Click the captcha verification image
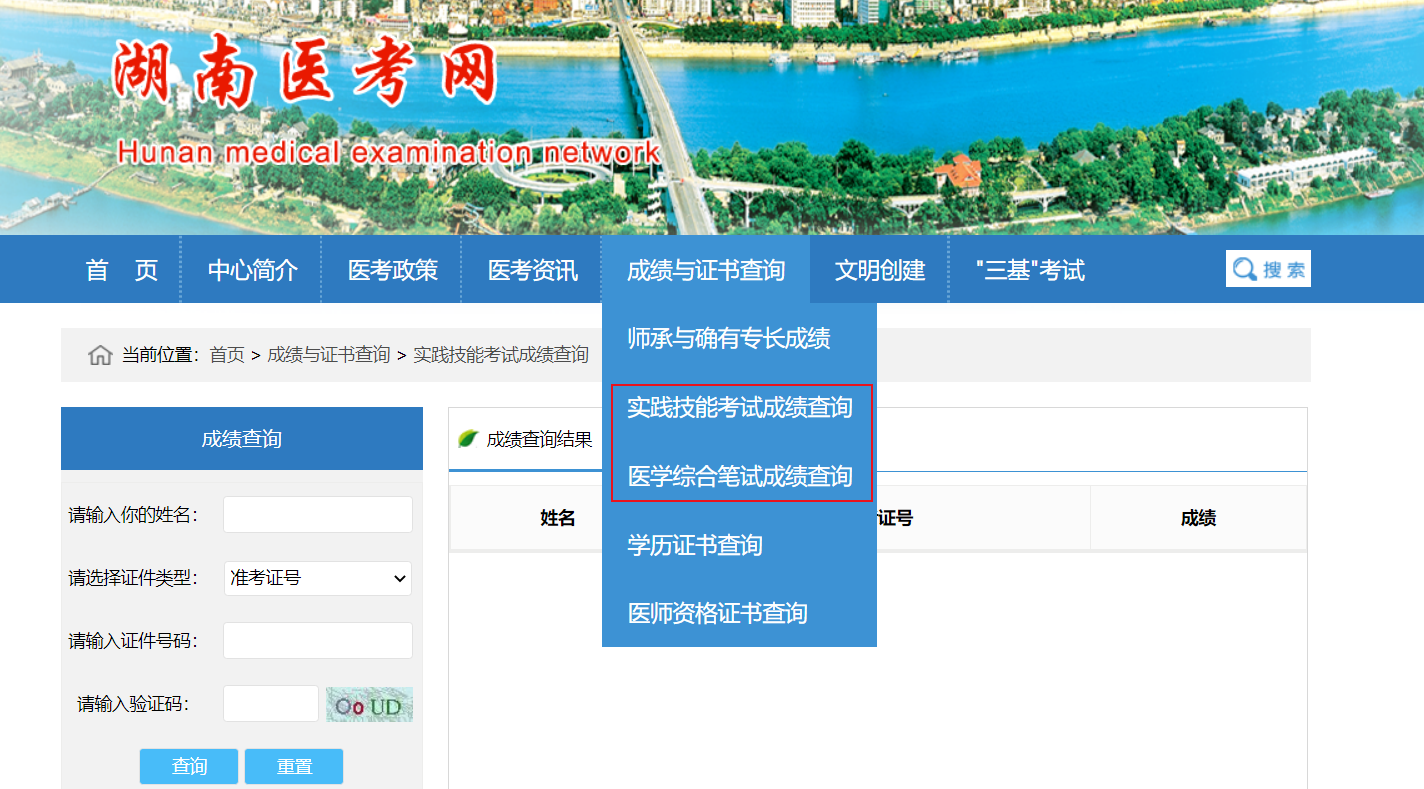Screen dimensions: 1424x789 369,705
